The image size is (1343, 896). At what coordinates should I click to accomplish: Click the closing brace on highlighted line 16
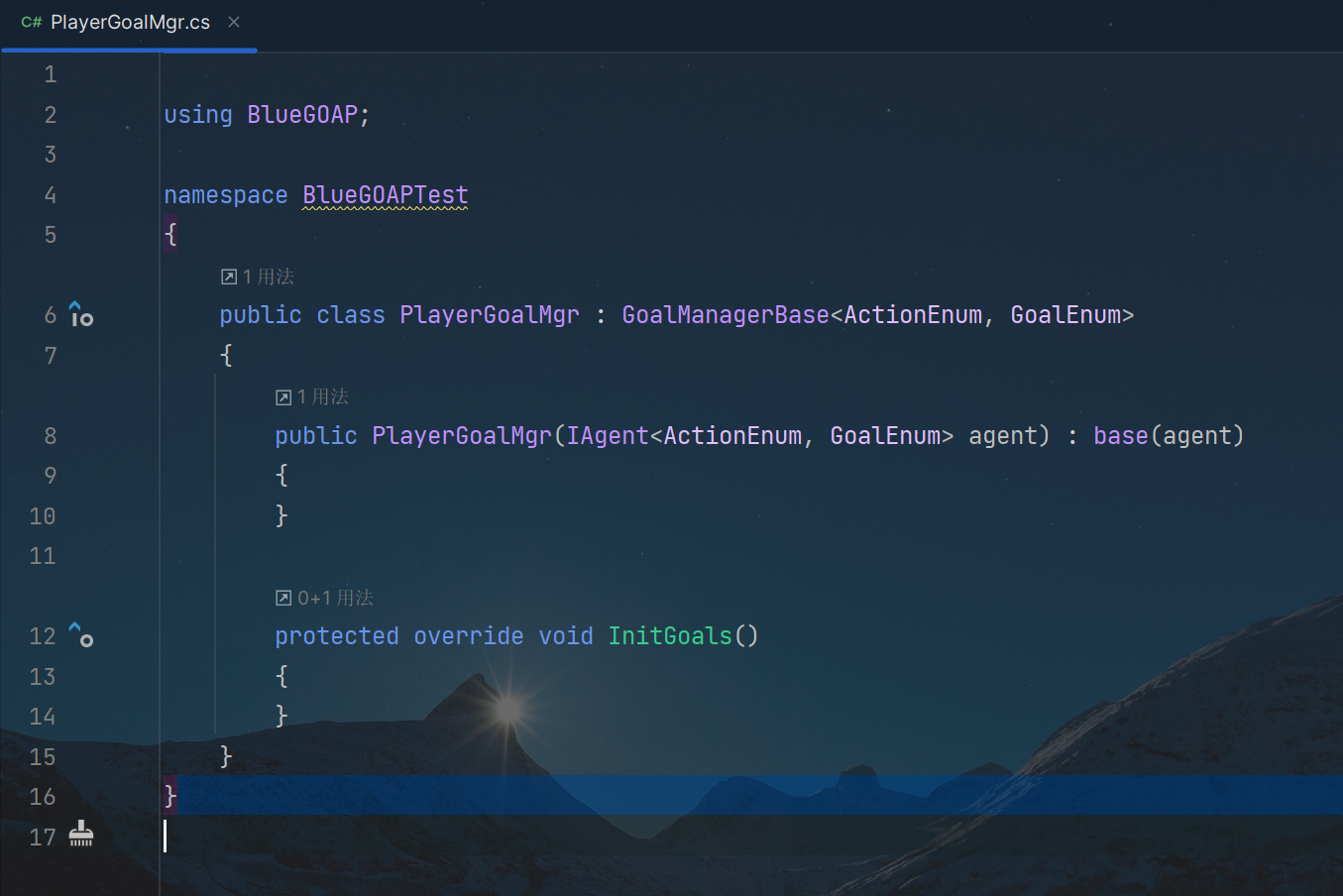pyautogui.click(x=170, y=796)
